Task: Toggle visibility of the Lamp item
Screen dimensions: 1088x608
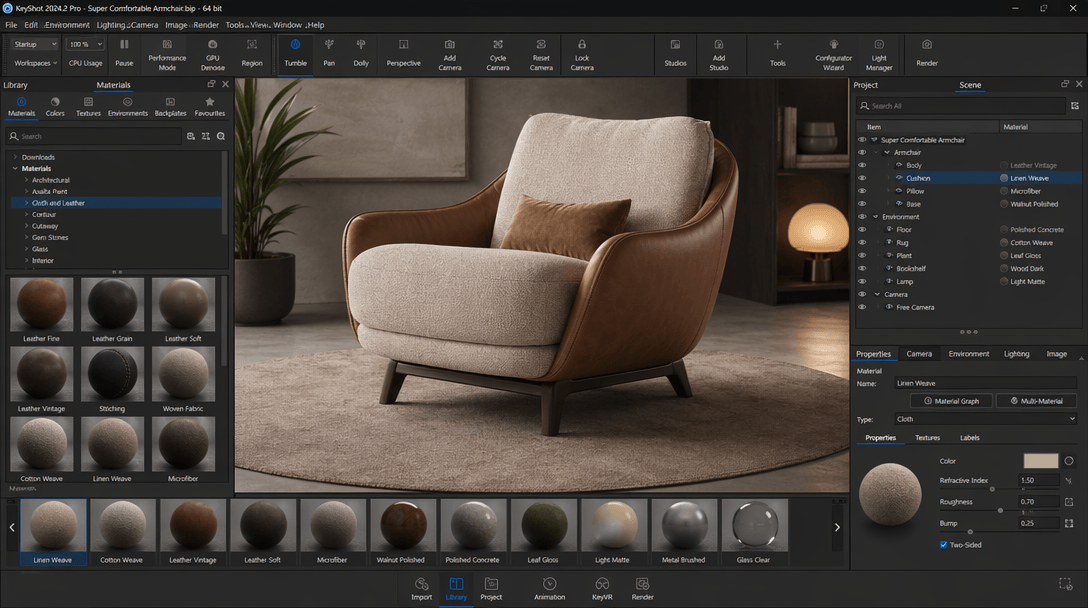Action: click(861, 282)
